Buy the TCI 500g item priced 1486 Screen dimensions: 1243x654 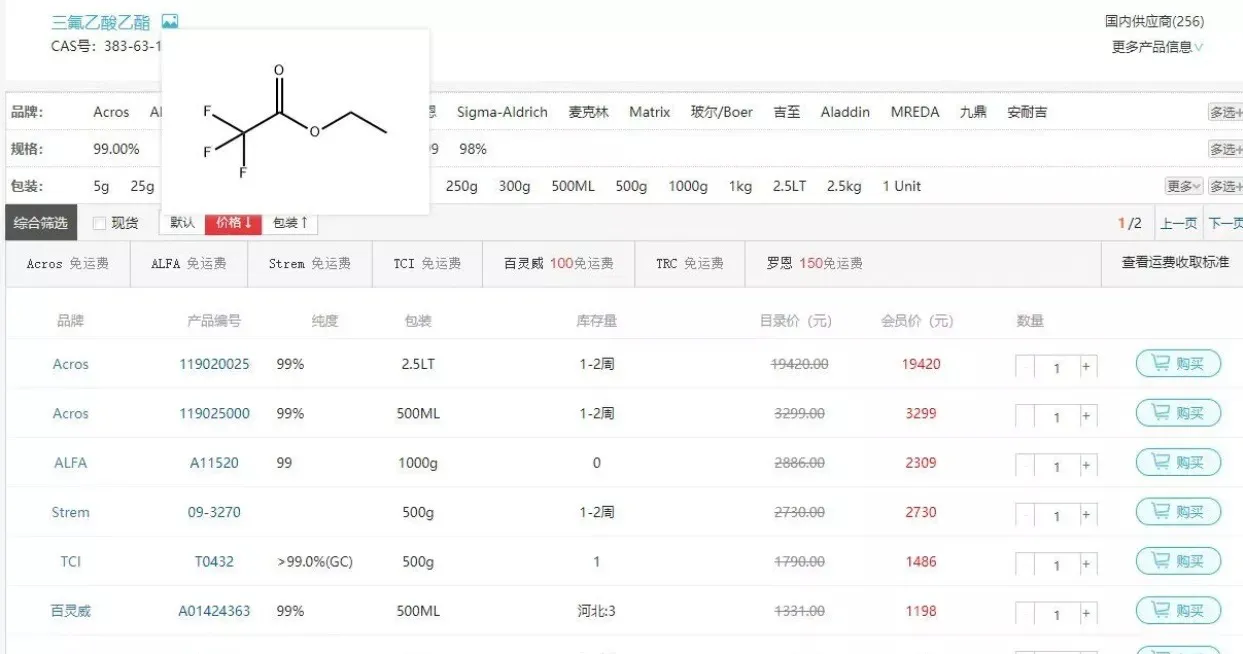tap(1178, 561)
